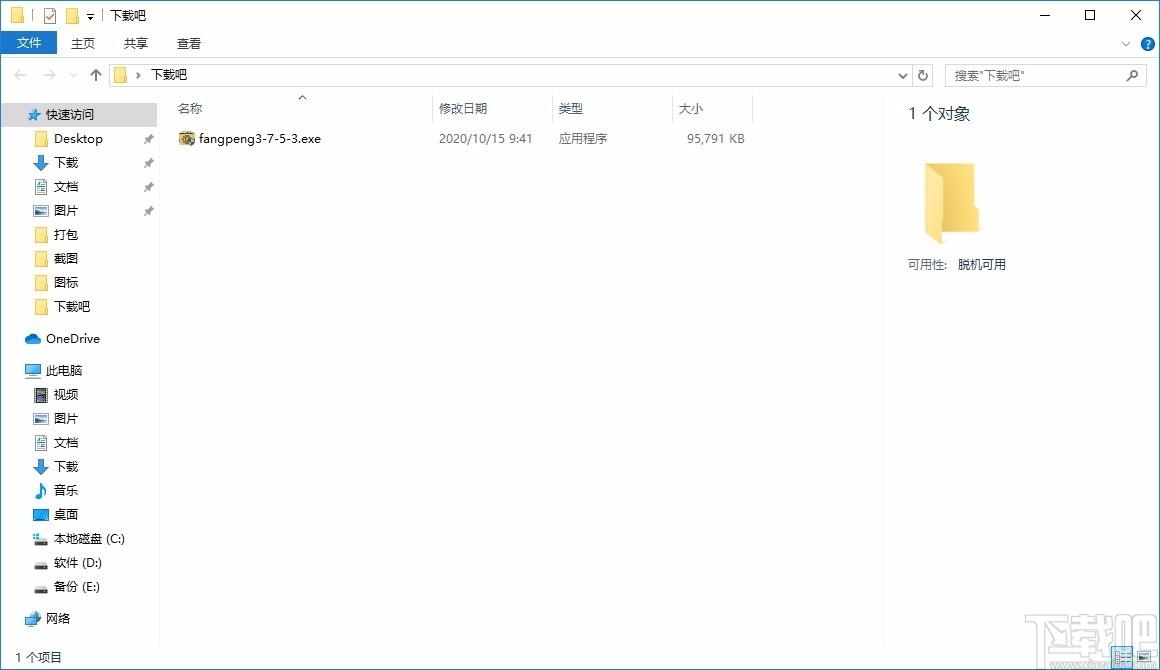Image resolution: width=1160 pixels, height=670 pixels.
Task: Switch to the 主页 ribbon tab
Action: [x=83, y=43]
